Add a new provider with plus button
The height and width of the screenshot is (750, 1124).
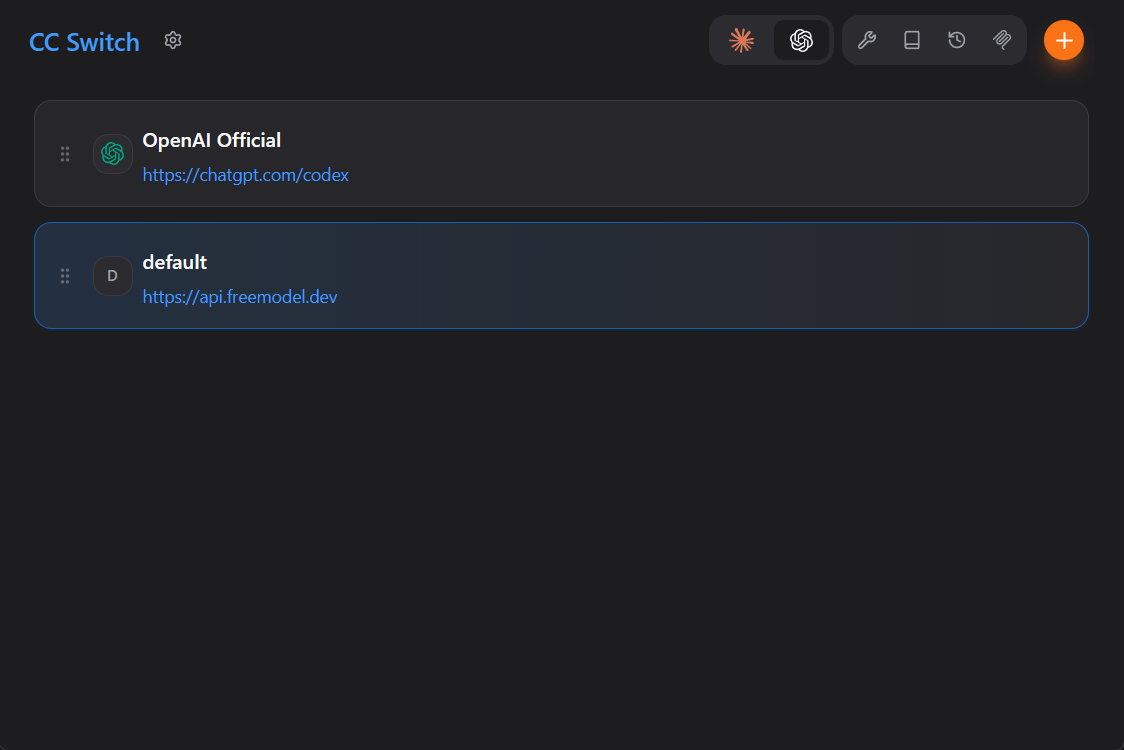1063,40
